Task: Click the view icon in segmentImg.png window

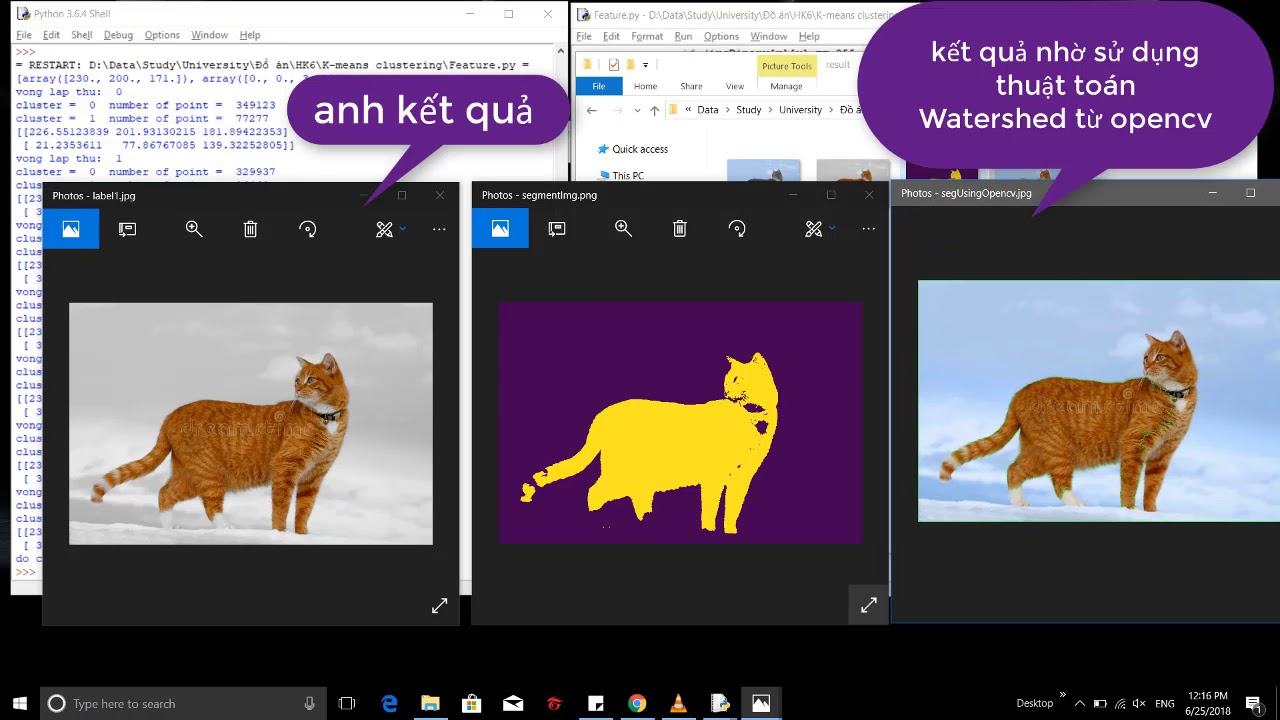Action: pyautogui.click(x=500, y=229)
